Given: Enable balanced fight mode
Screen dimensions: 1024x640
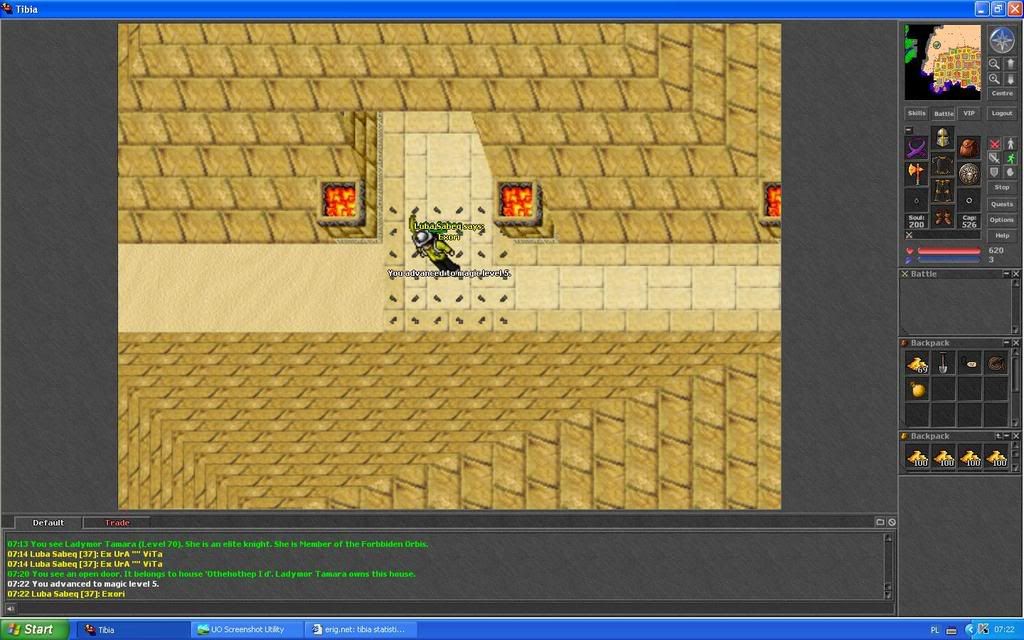Looking at the screenshot, I should [994, 158].
